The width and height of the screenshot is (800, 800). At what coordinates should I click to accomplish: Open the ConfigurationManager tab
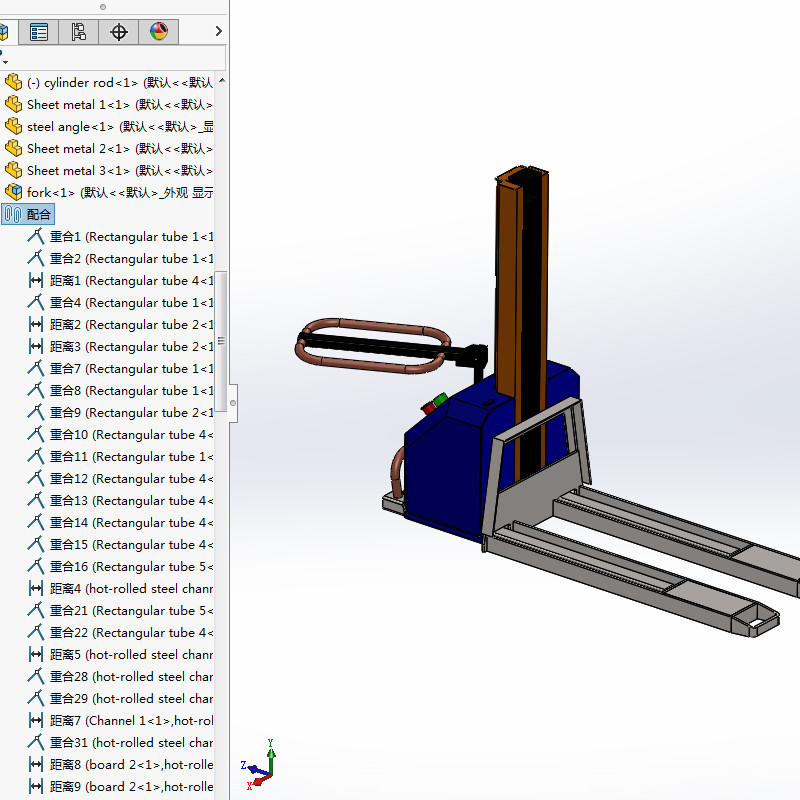tap(79, 32)
